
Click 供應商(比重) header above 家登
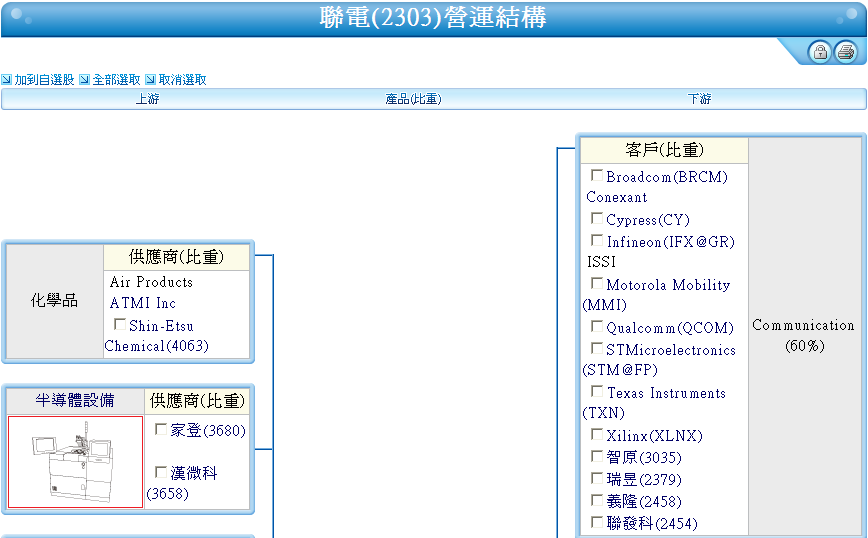(x=197, y=401)
